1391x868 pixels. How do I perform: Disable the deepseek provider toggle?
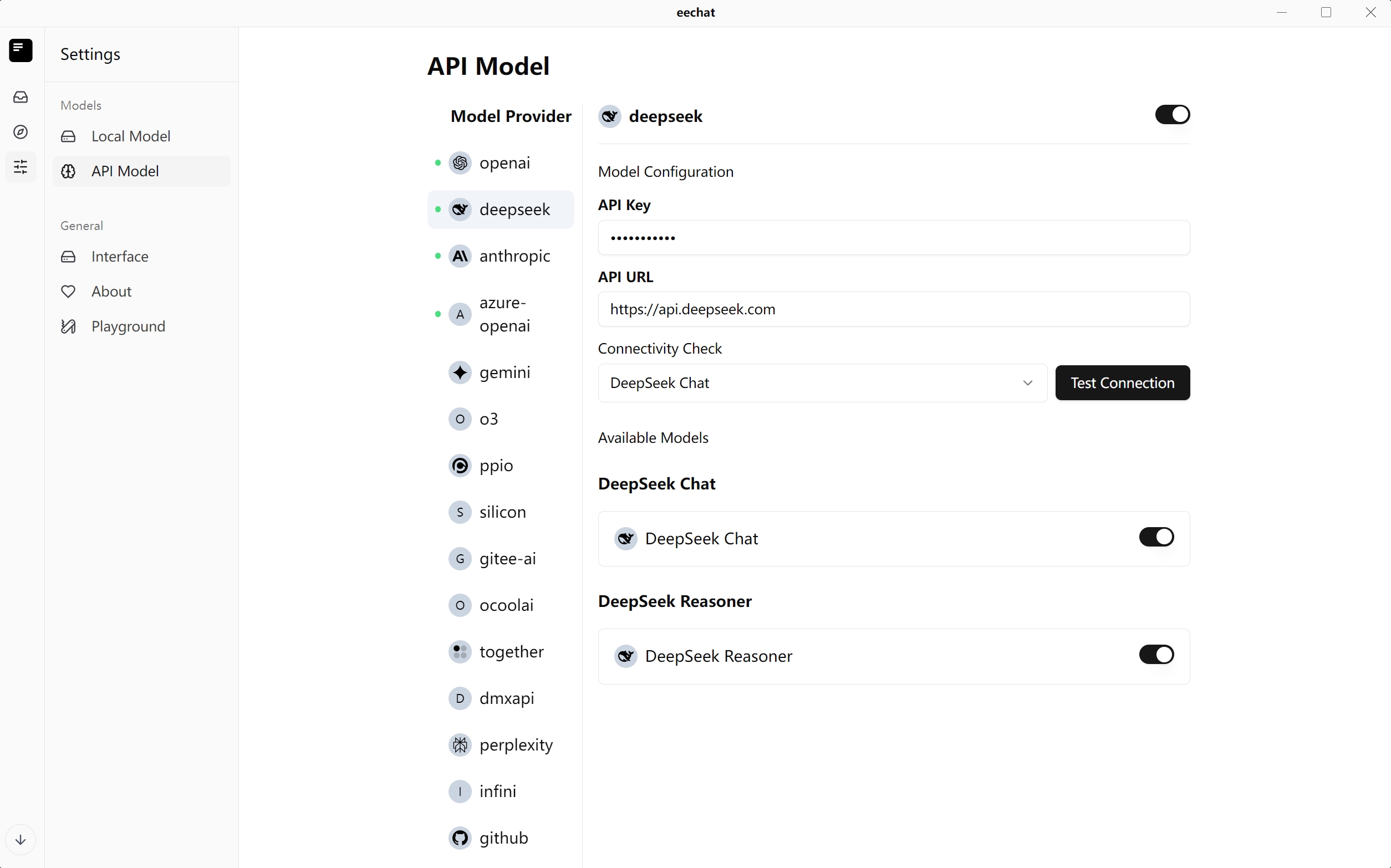[x=1171, y=115]
